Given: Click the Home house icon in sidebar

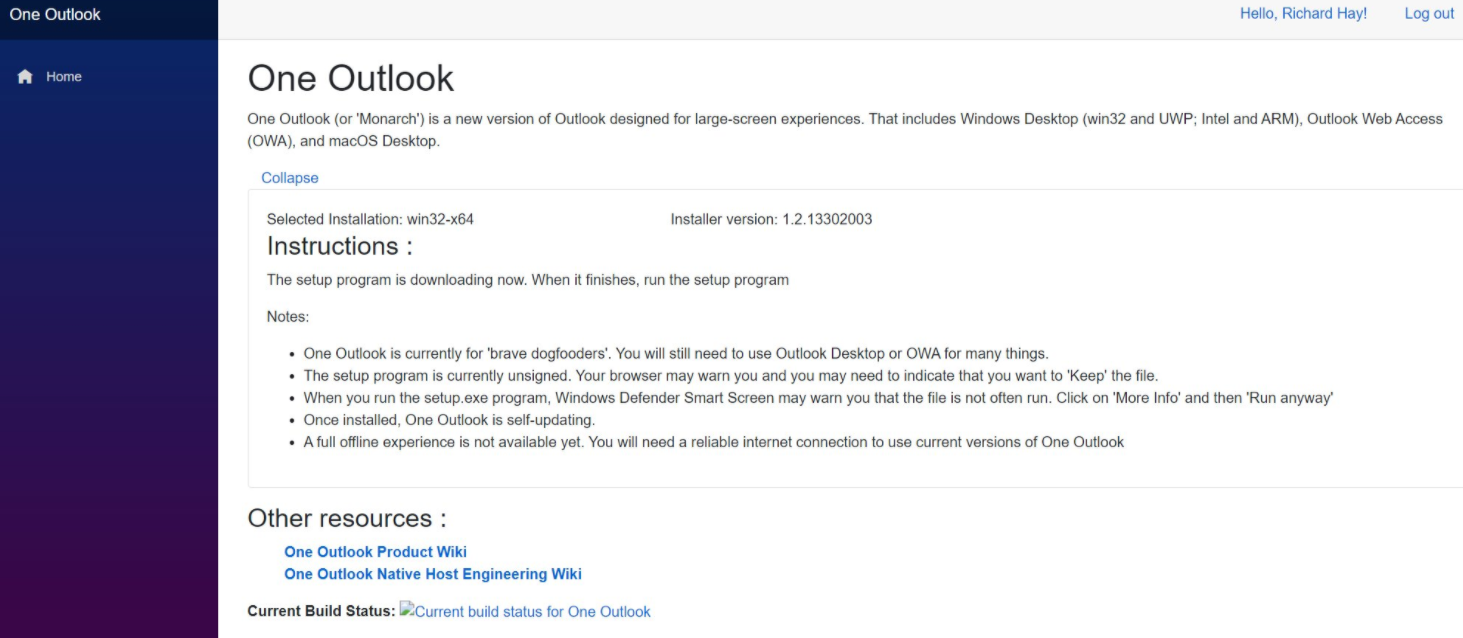Looking at the screenshot, I should 25,77.
